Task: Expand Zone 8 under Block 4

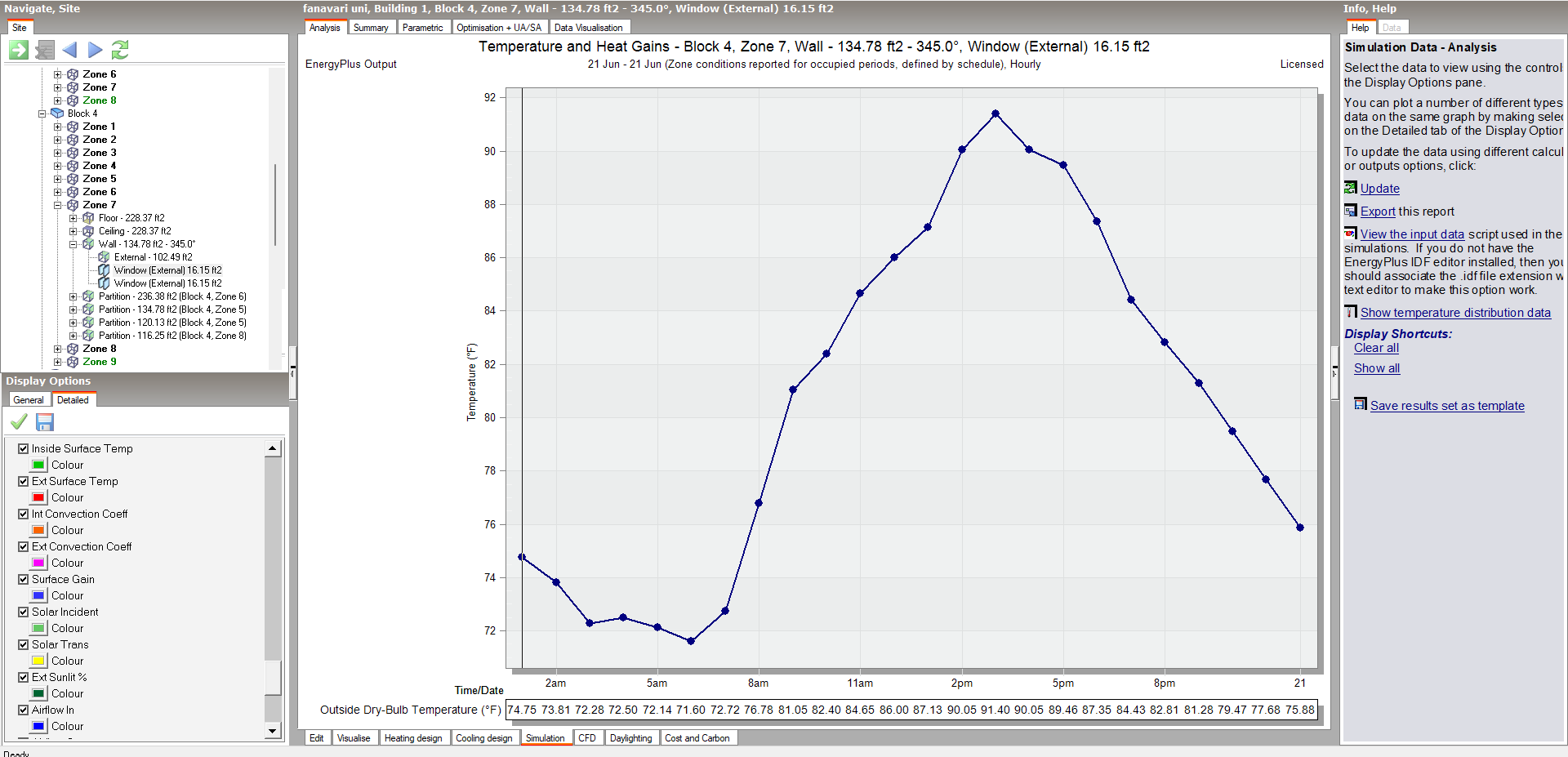Action: (x=58, y=349)
